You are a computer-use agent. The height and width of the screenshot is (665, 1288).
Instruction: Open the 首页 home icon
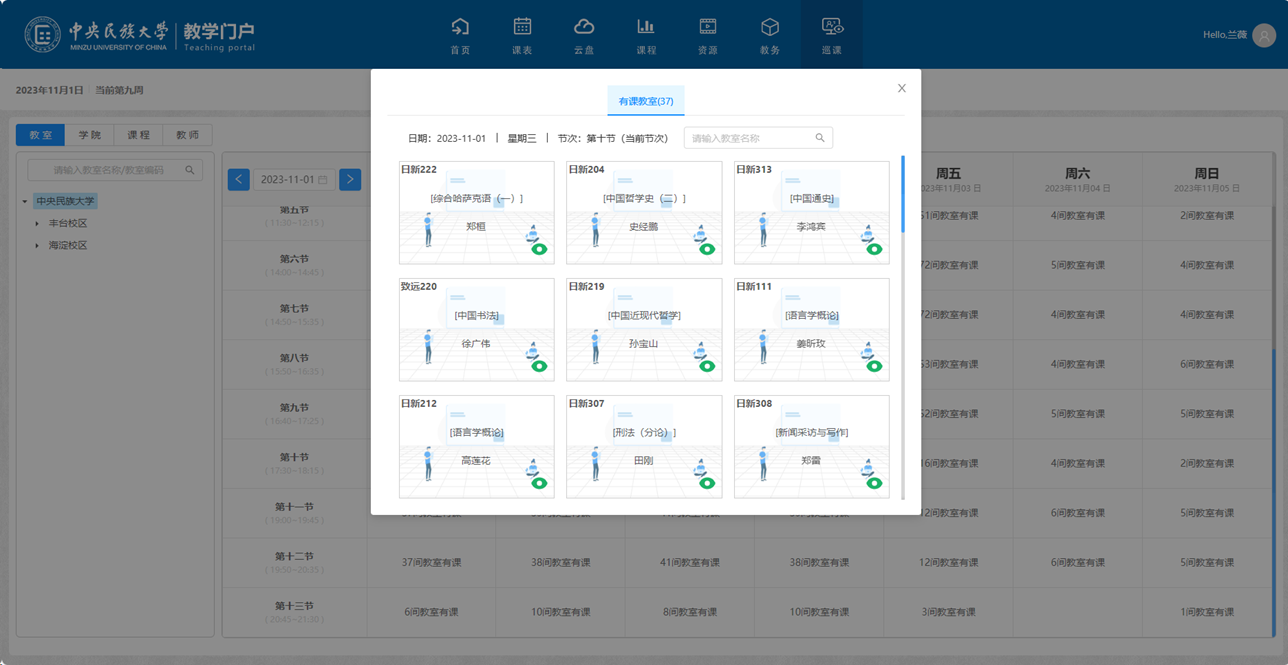(460, 27)
